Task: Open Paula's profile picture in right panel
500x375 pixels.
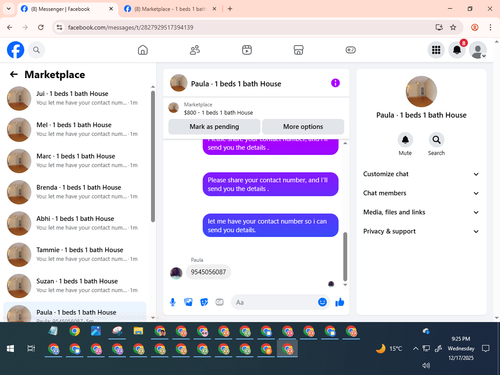Action: point(421,92)
